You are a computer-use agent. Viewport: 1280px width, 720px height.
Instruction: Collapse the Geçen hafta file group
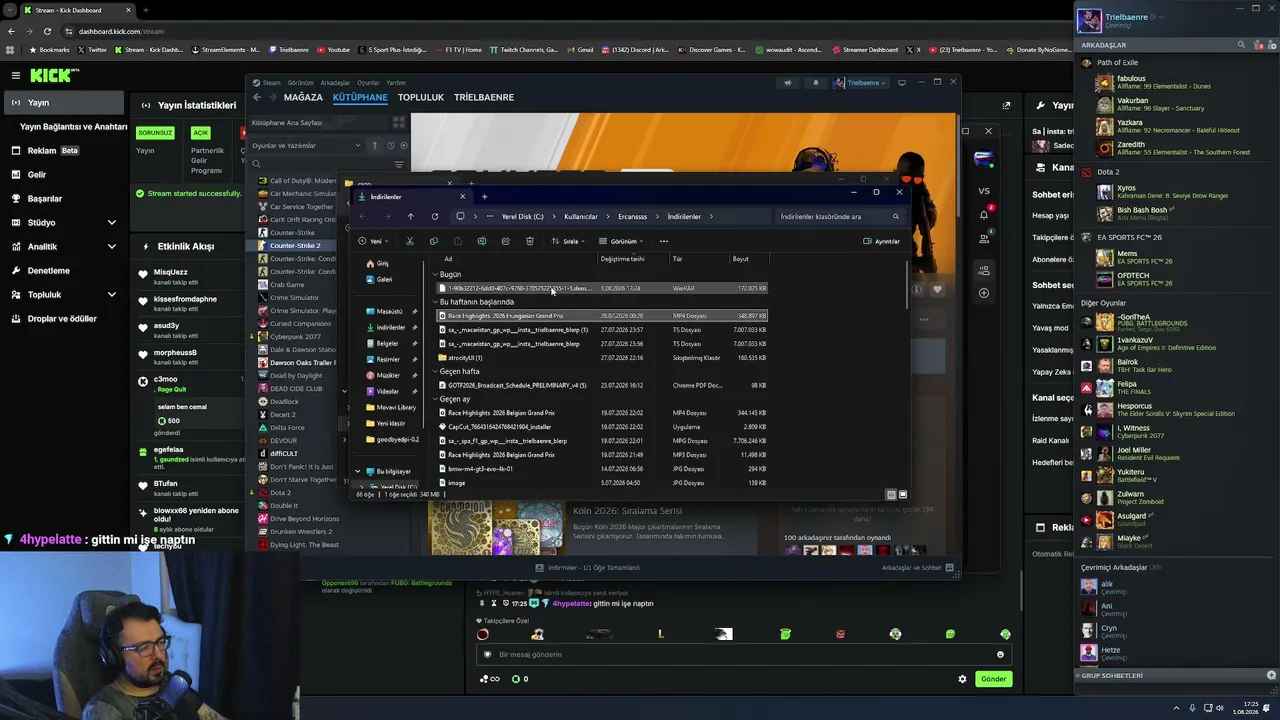(436, 371)
